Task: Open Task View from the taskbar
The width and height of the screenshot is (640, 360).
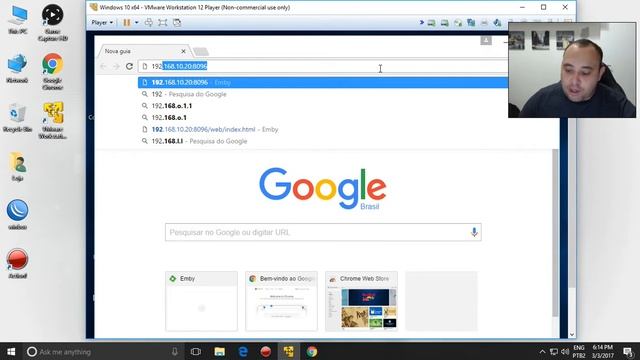Action: (196, 351)
